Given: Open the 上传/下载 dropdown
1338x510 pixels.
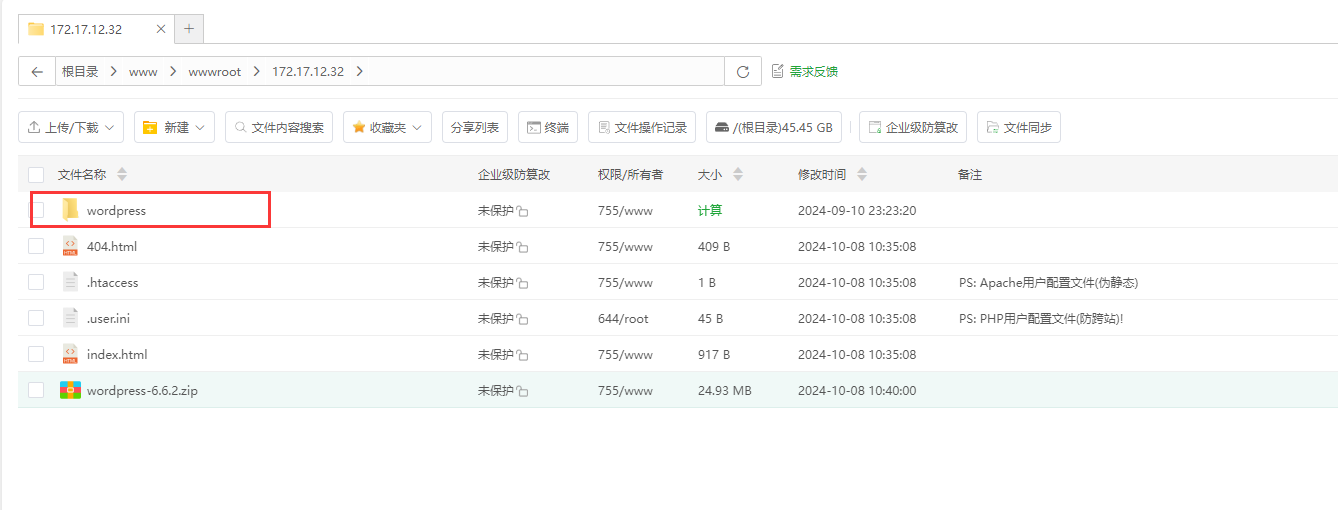Looking at the screenshot, I should click(71, 127).
